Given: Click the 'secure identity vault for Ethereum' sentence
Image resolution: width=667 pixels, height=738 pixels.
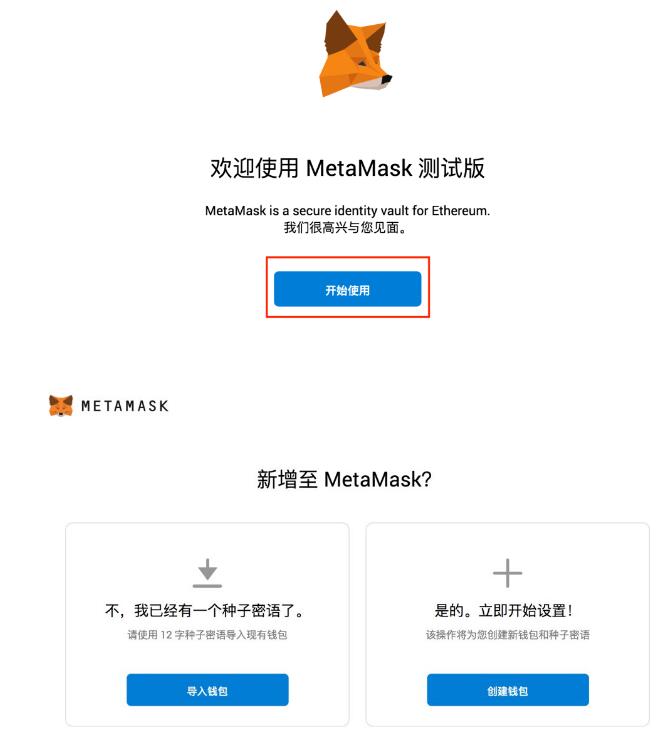Looking at the screenshot, I should click(347, 210).
